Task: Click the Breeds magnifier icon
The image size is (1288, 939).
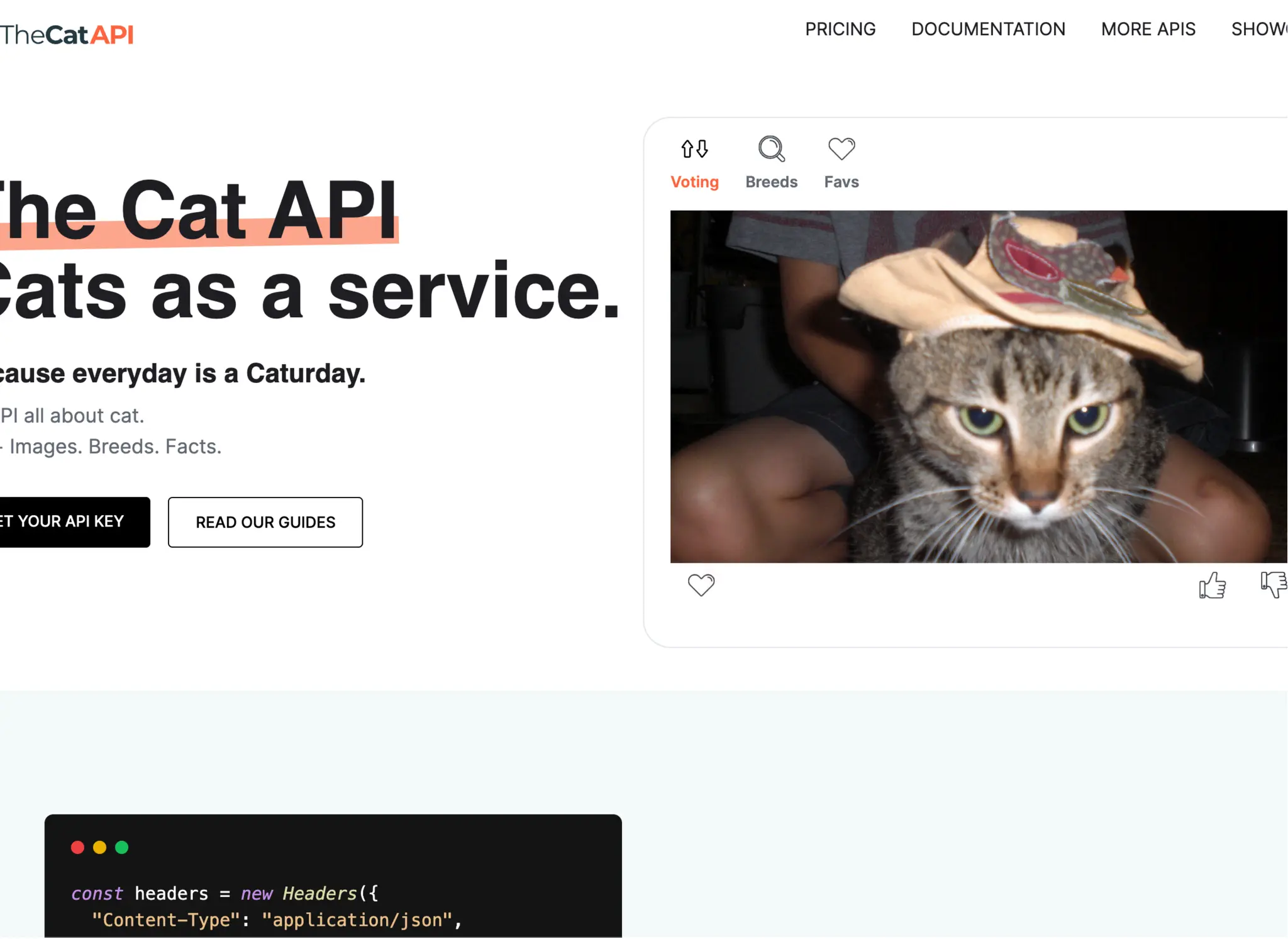Action: [x=771, y=149]
